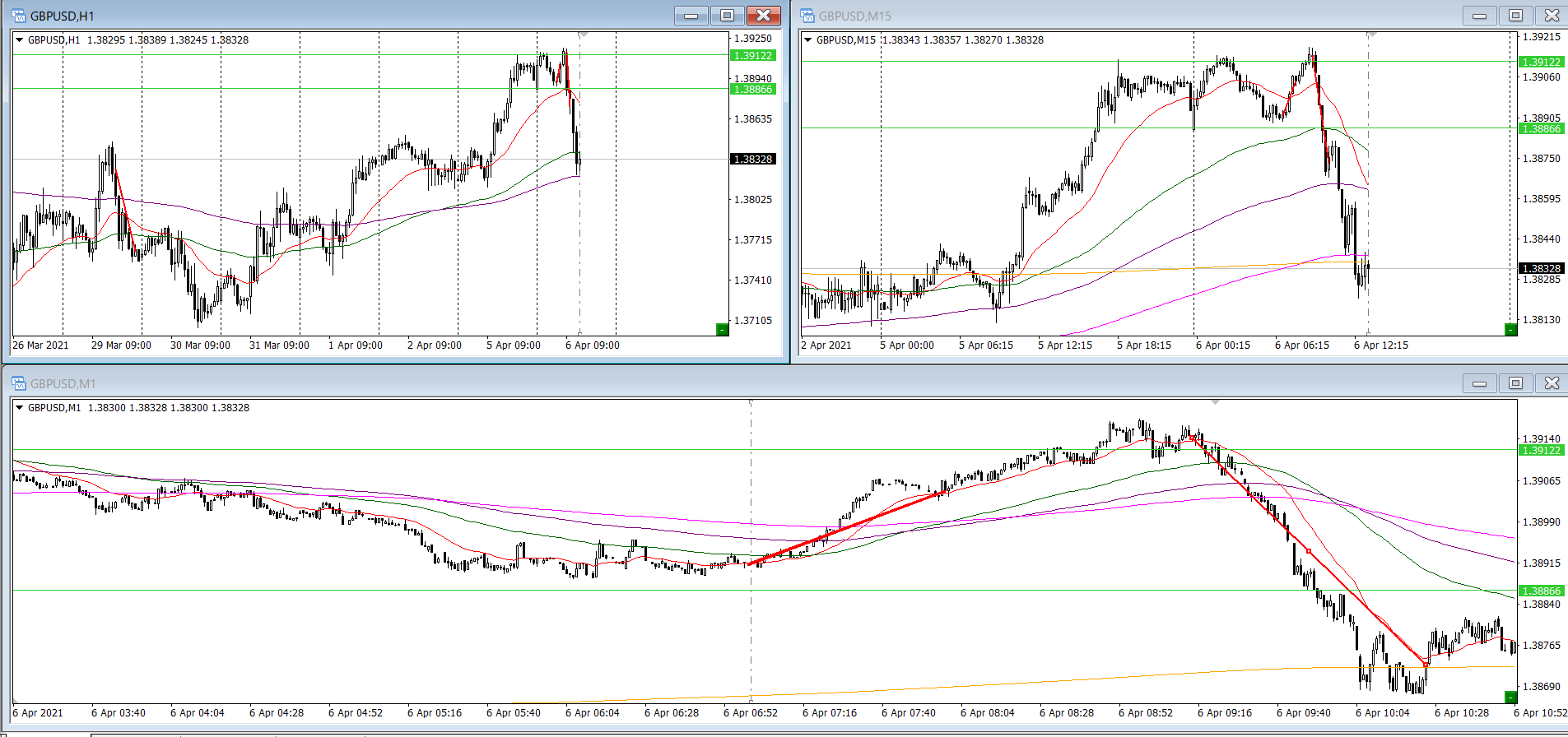
Task: Click 1.38750 on M15 price axis
Action: point(1542,158)
